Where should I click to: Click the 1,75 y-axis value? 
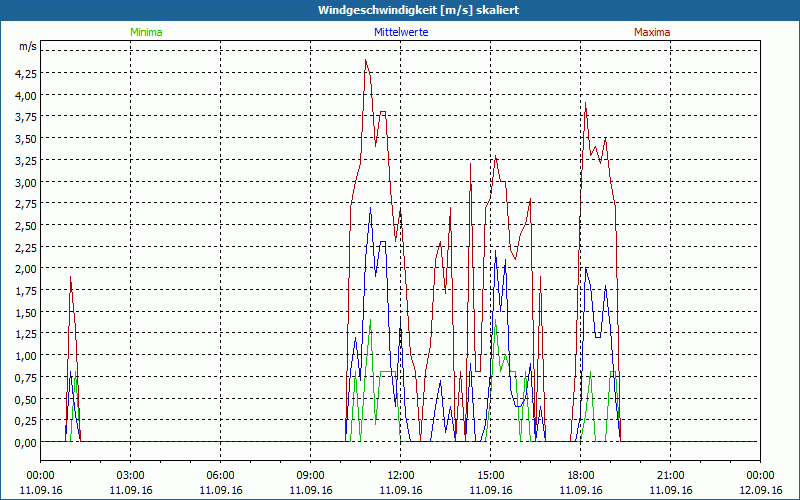pos(26,290)
